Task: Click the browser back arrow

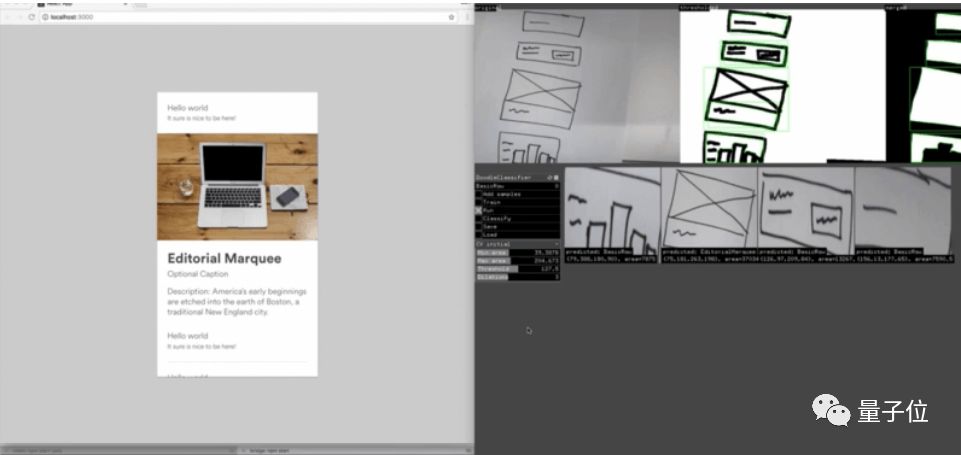Action: pyautogui.click(x=8, y=17)
